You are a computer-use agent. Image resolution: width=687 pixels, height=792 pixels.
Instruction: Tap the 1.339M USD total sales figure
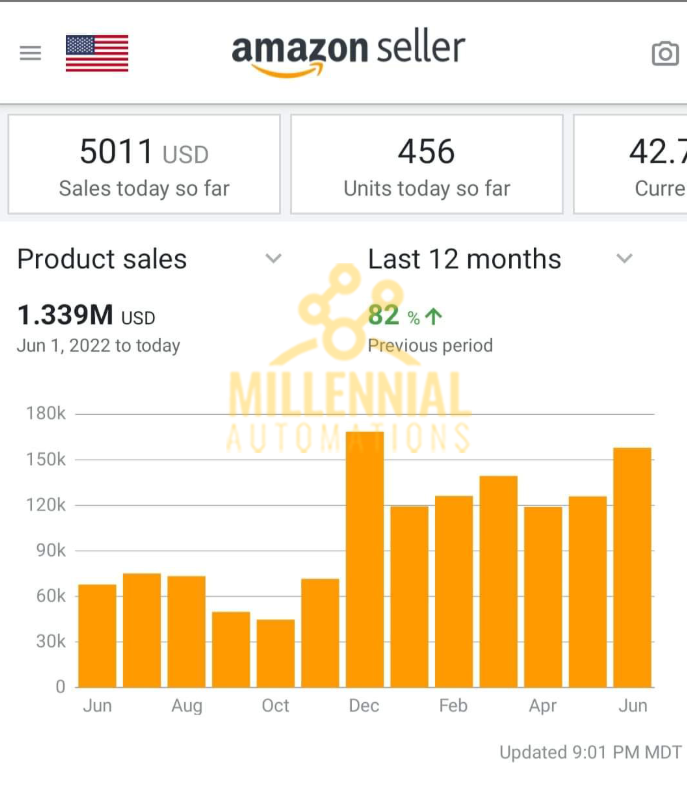pyautogui.click(x=86, y=315)
